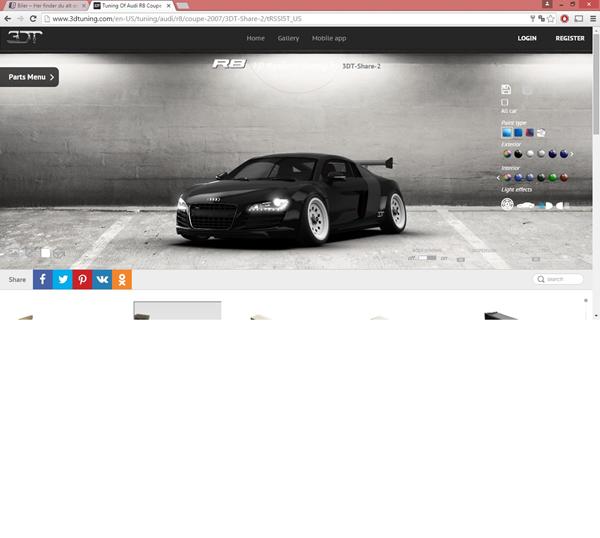This screenshot has height=538, width=600.
Task: Click the LOGIN link
Action: pyautogui.click(x=527, y=38)
